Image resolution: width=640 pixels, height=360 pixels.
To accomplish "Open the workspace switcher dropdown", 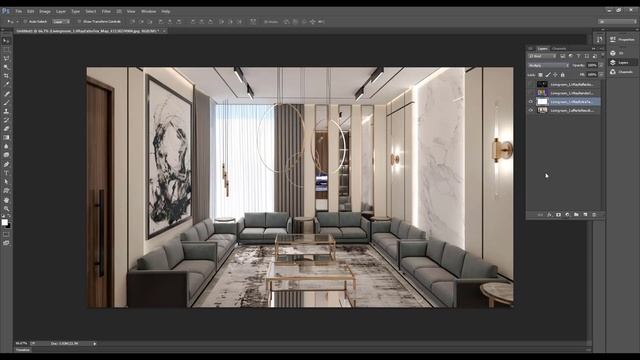I will (617, 22).
